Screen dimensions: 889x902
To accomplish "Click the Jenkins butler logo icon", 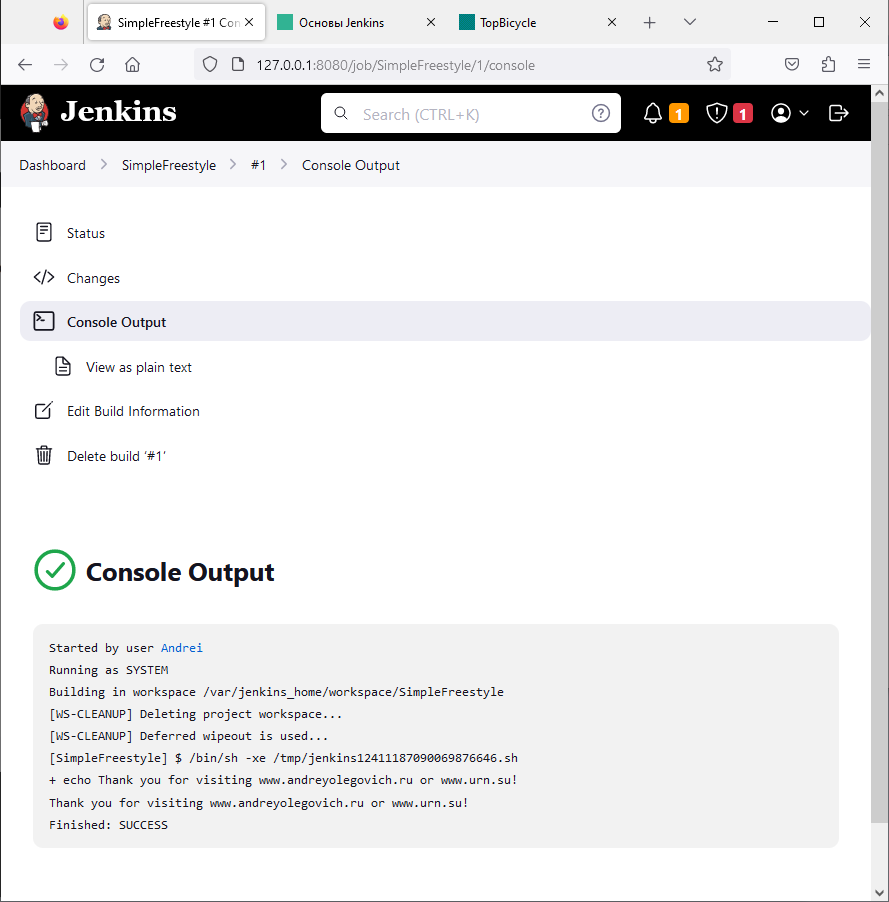I will tap(35, 113).
